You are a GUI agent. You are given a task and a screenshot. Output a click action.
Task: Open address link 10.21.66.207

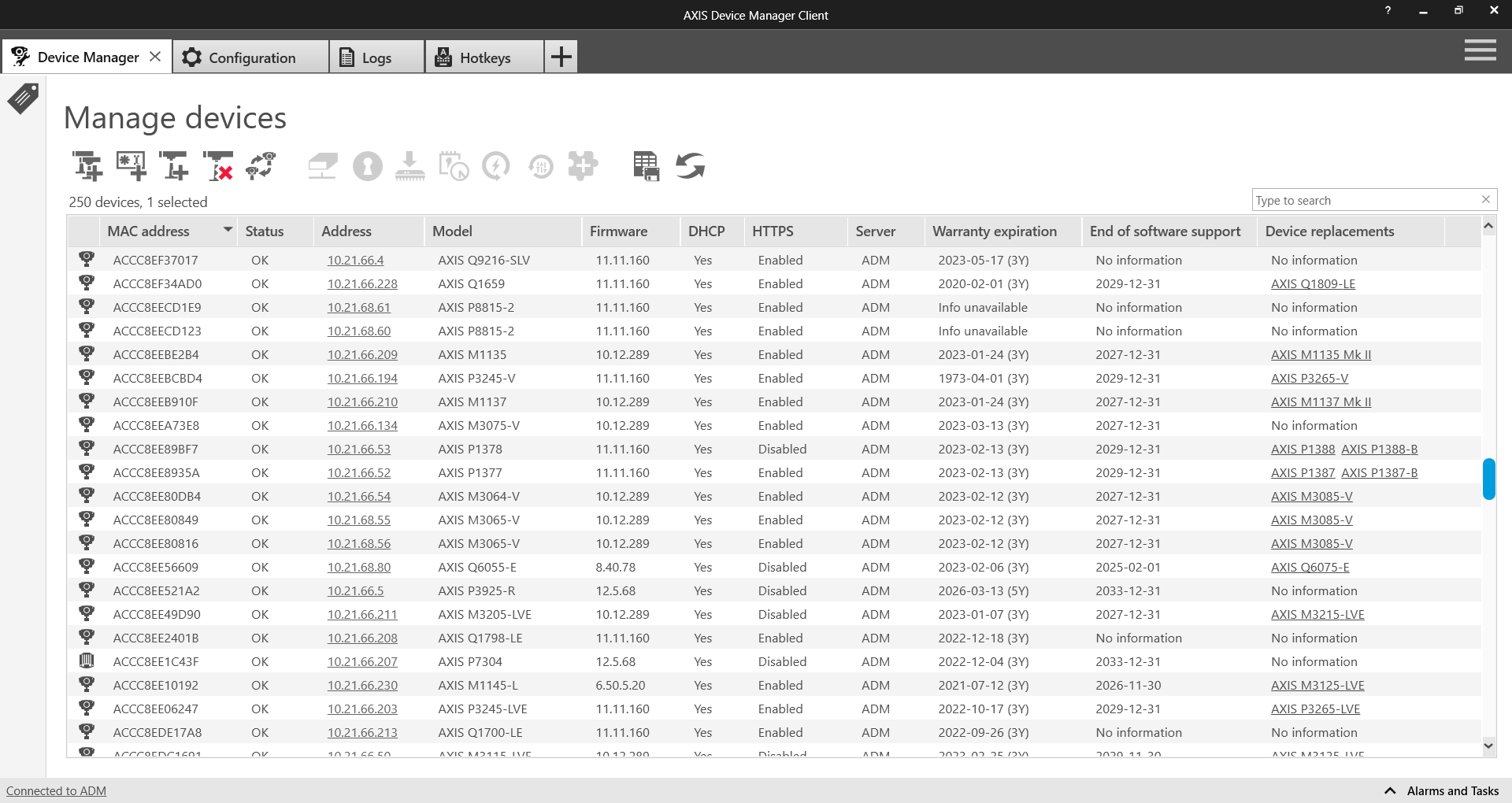(x=362, y=661)
